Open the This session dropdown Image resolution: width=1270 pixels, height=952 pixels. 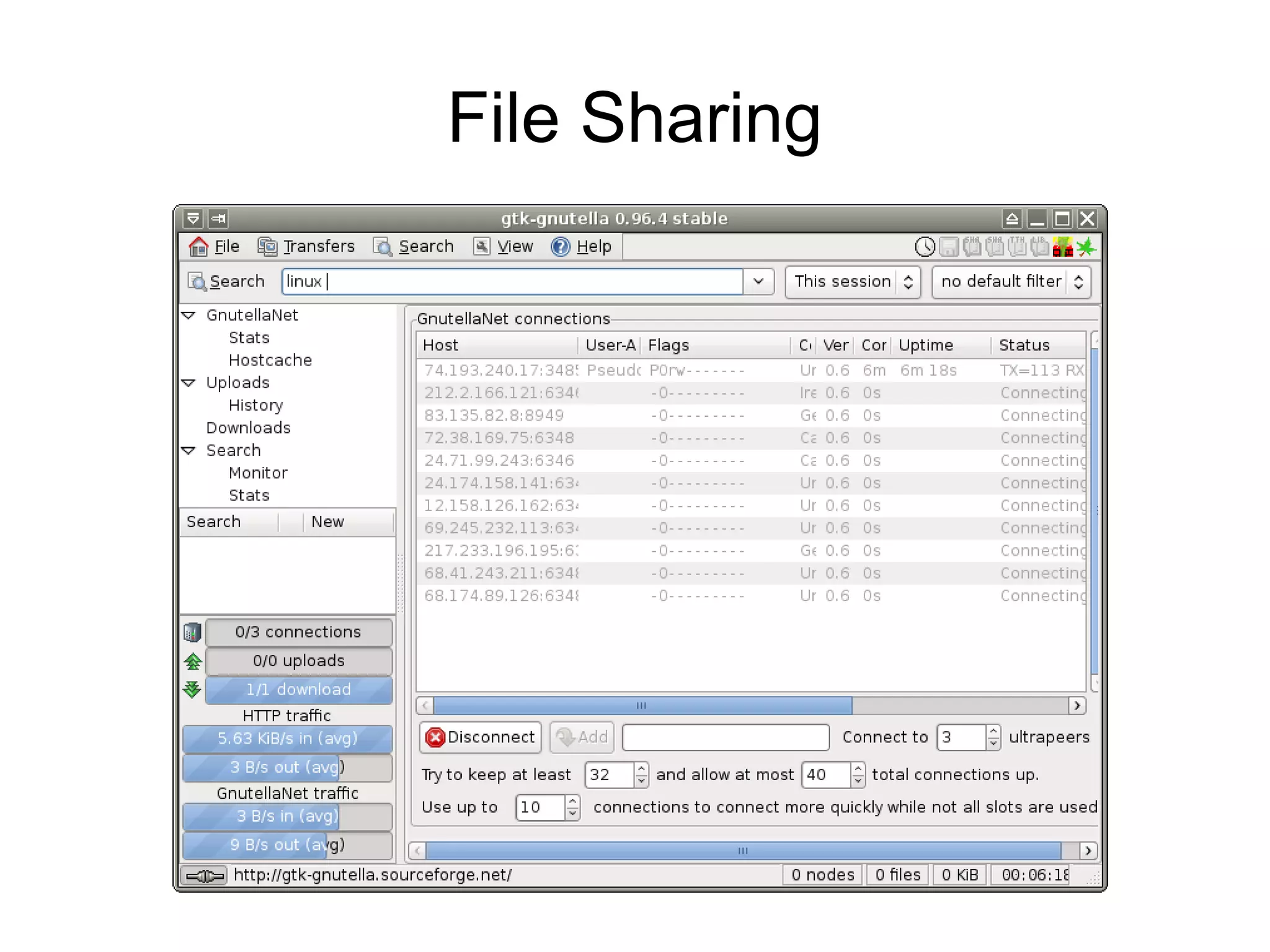(x=853, y=282)
